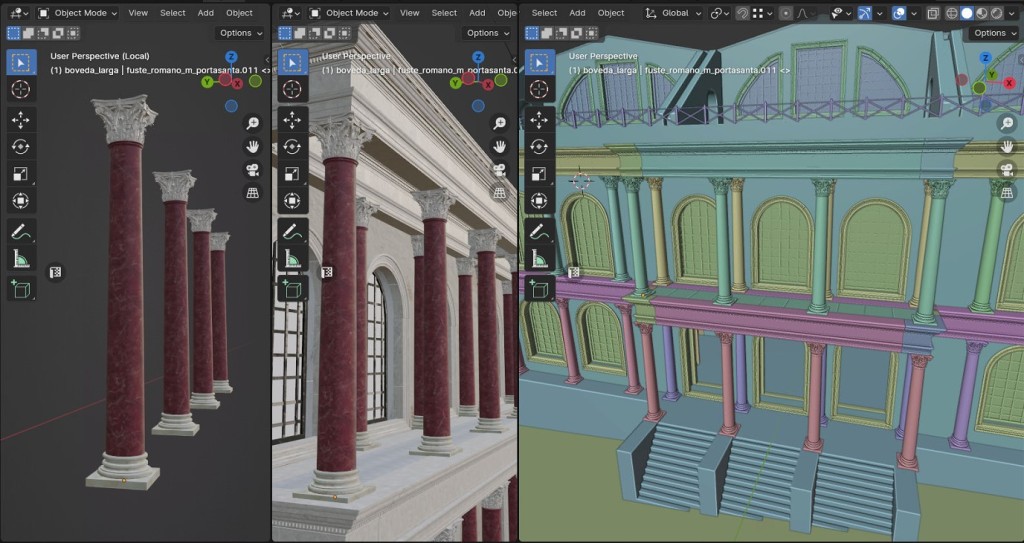1024x543 pixels.
Task: Click Add Cube tool in middle viewport
Action: [292, 289]
